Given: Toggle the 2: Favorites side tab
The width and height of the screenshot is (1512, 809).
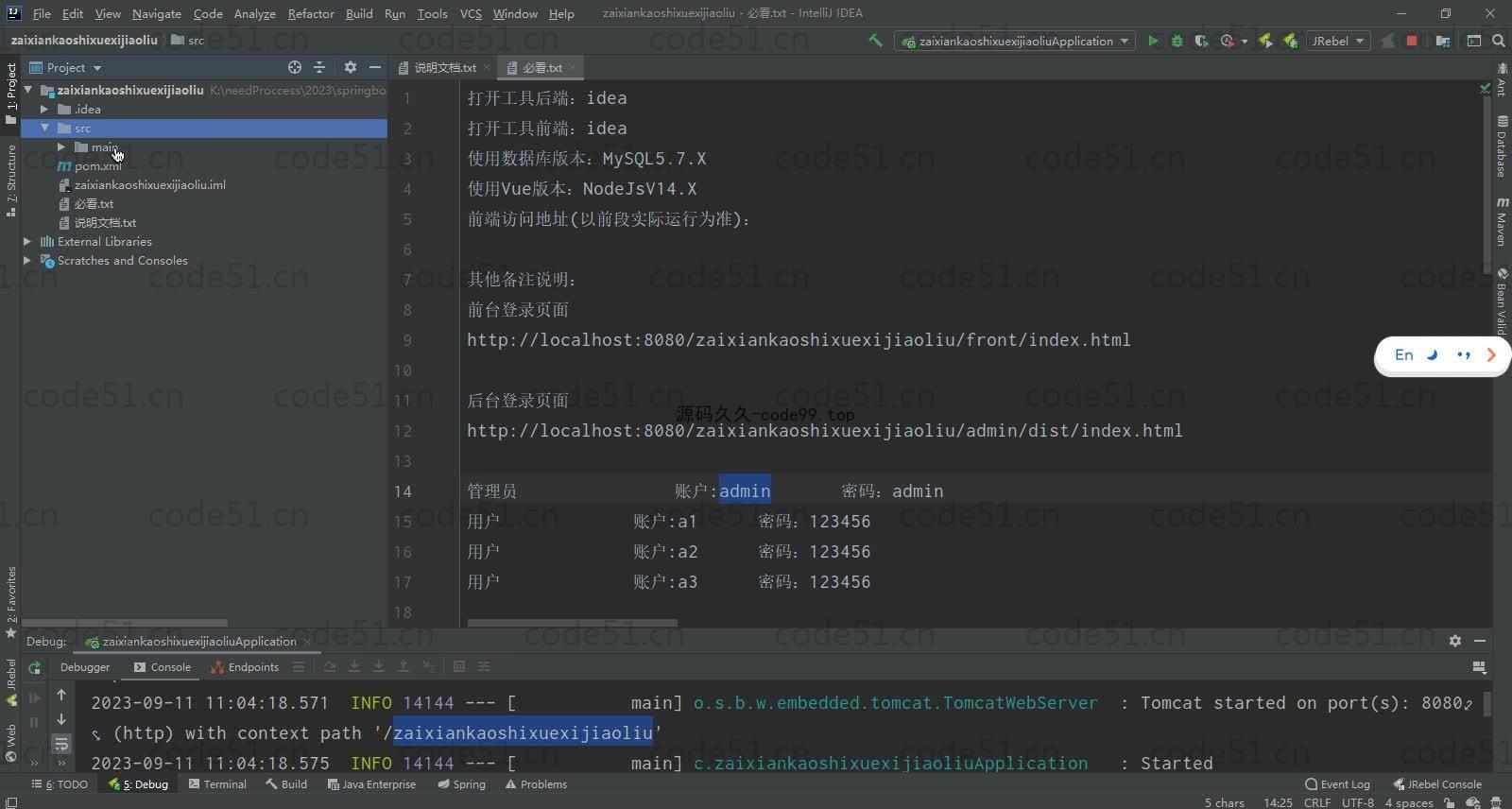Looking at the screenshot, I should pyautogui.click(x=10, y=602).
